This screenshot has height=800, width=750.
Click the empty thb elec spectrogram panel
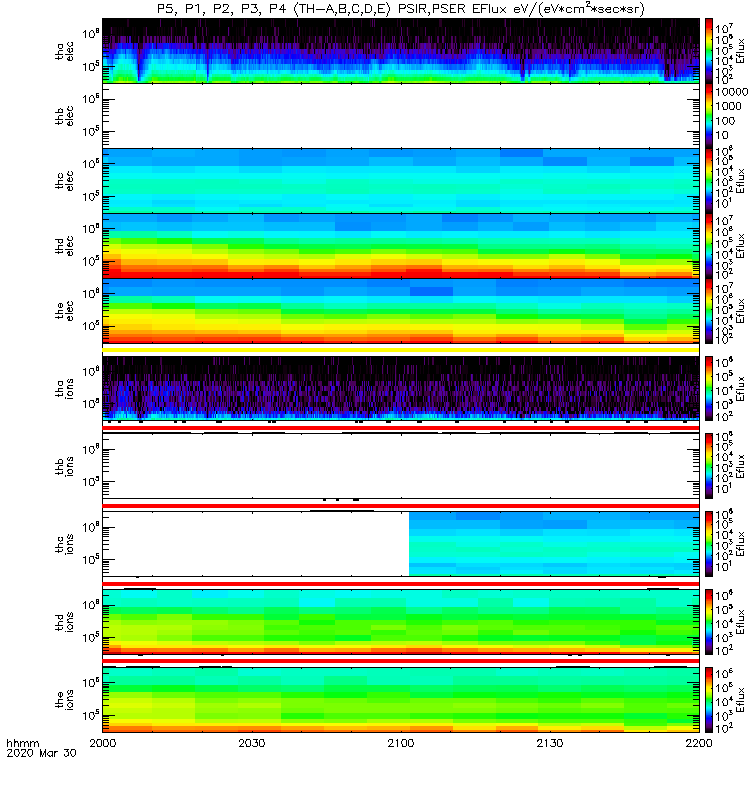click(401, 116)
